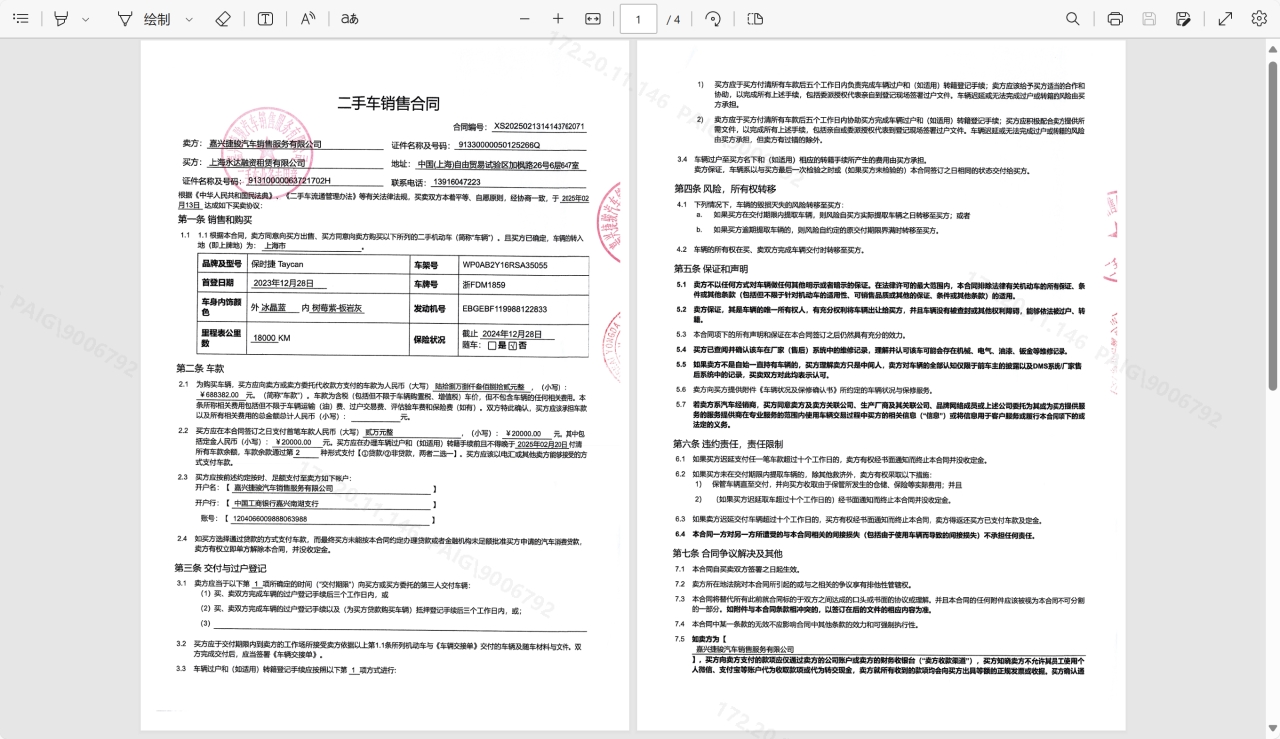Click the heading 第一条 销售和购买
The height and width of the screenshot is (739, 1280).
pyautogui.click(x=215, y=219)
